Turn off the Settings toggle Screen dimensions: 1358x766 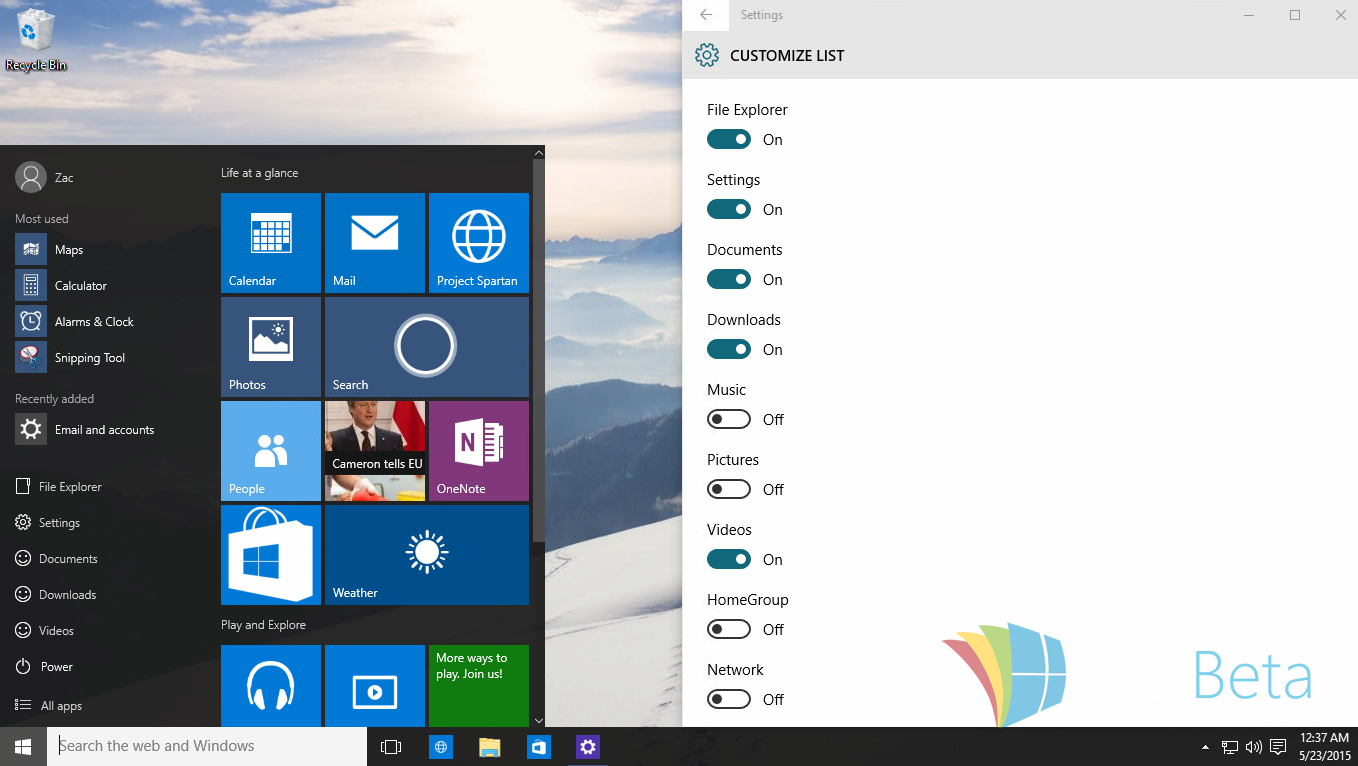point(729,209)
